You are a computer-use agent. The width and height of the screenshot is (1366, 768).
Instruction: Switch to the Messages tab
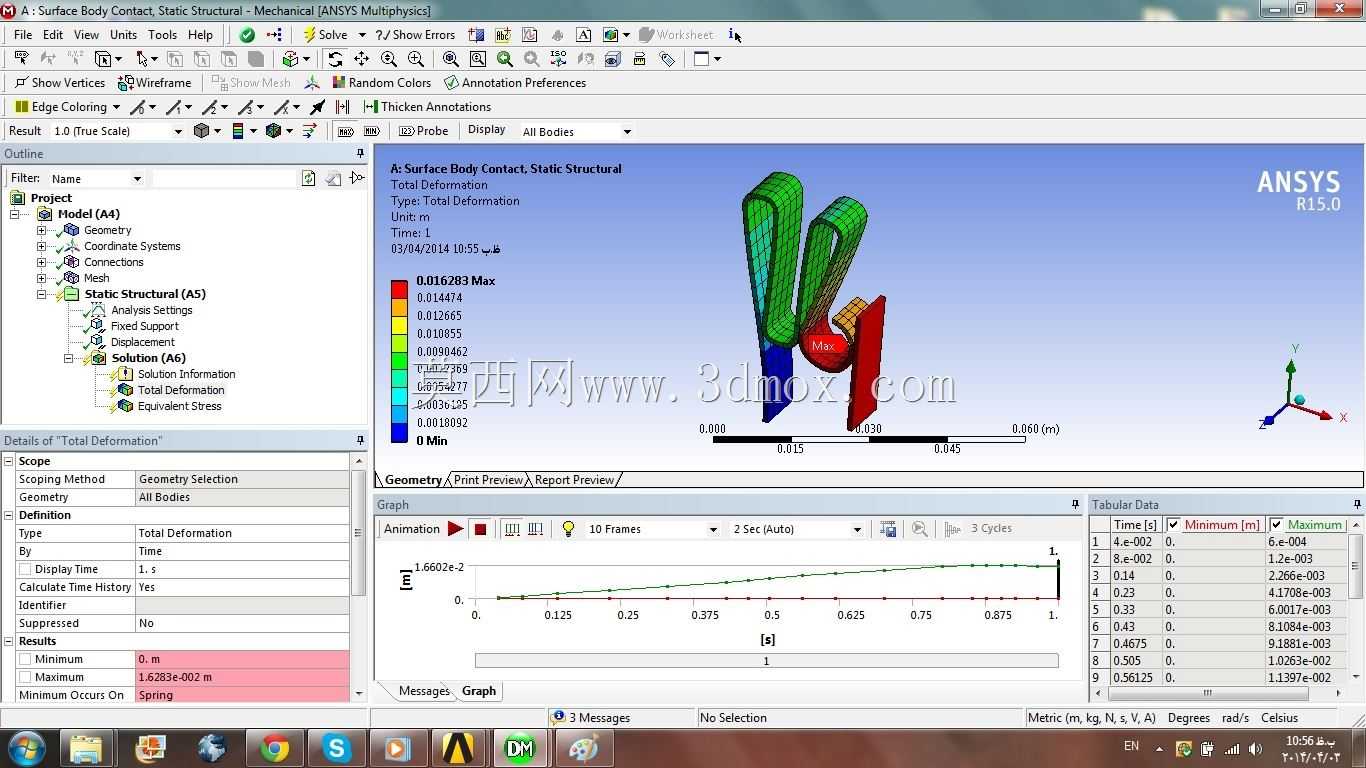point(424,691)
